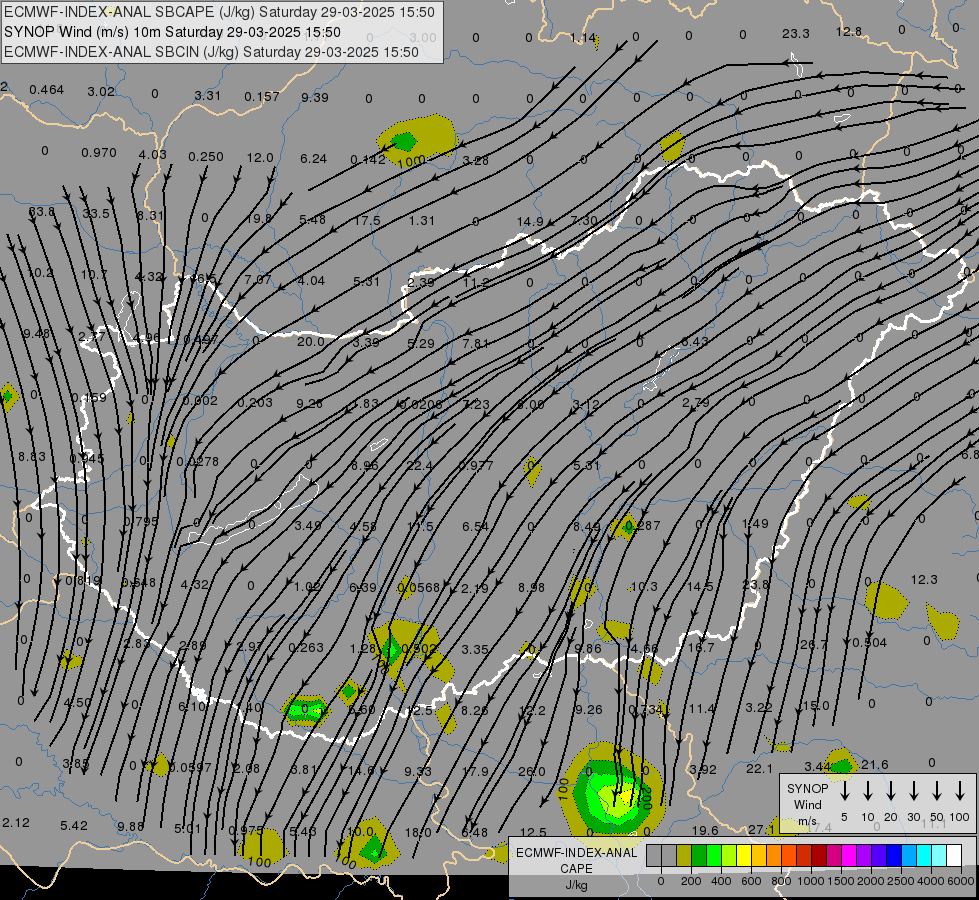The width and height of the screenshot is (979, 900).
Task: Click the 12.8 value on the map
Action: coord(849,31)
